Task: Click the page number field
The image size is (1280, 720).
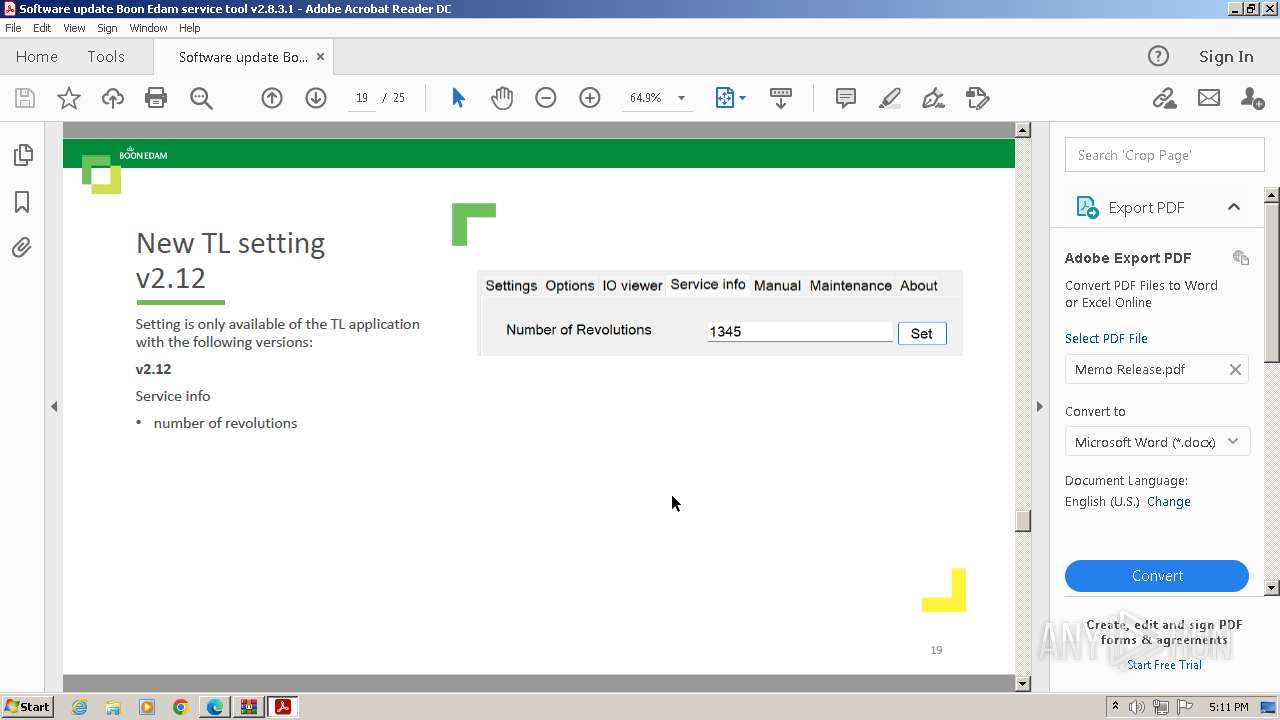Action: (x=361, y=98)
